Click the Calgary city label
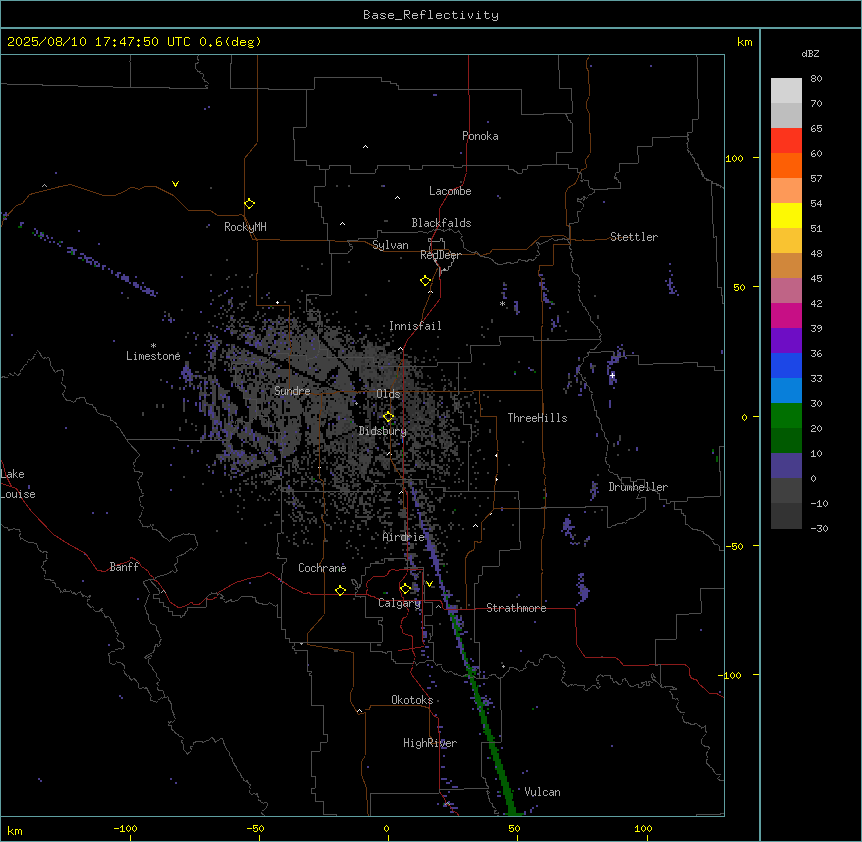Viewport: 862px width, 842px height. pos(400,603)
